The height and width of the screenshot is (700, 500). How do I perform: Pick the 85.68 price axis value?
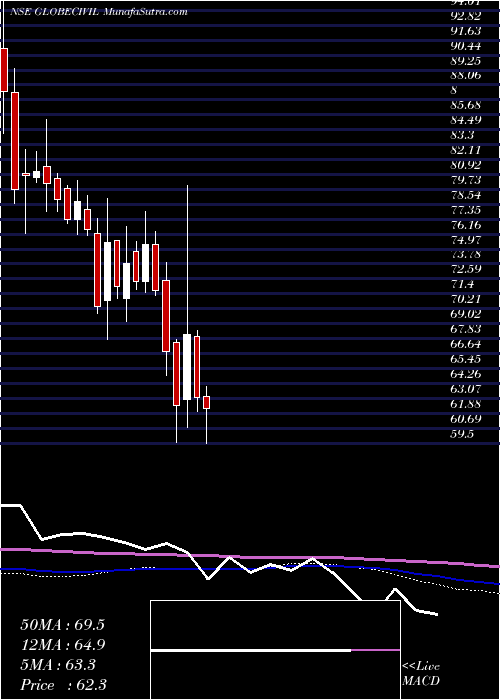click(x=466, y=105)
